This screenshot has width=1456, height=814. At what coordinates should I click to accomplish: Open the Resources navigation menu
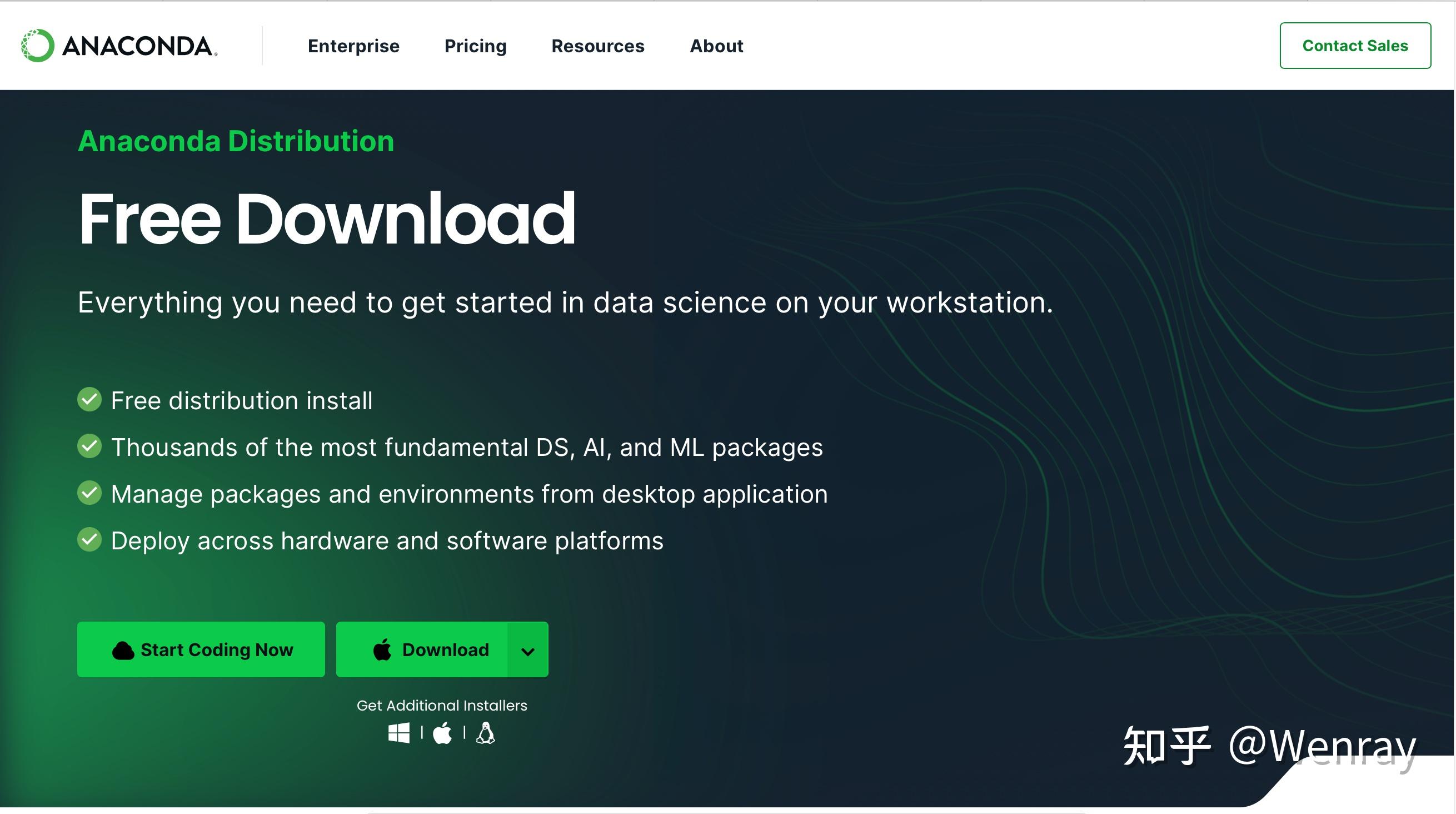tap(598, 46)
